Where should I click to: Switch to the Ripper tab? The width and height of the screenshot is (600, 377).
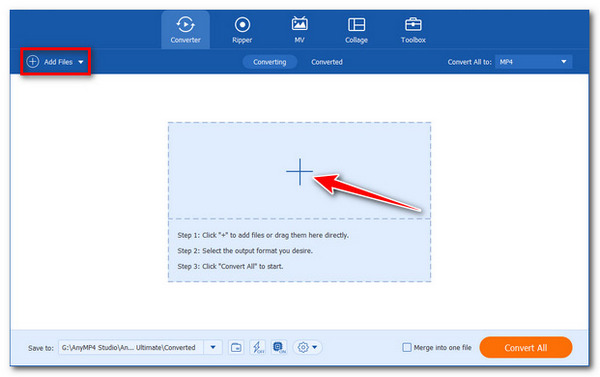242,30
